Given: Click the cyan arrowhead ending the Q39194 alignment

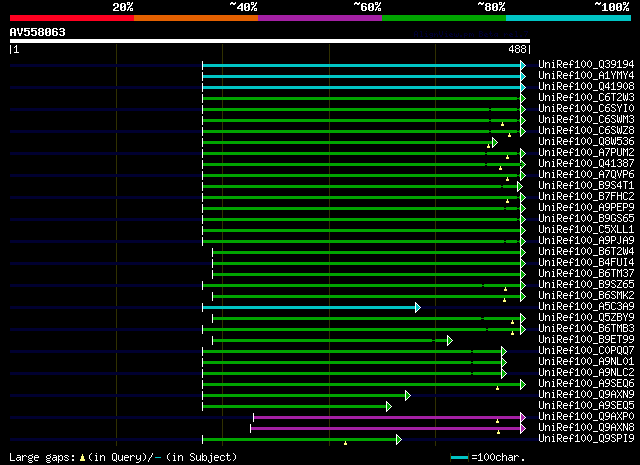Looking at the screenshot, I should pos(523,65).
